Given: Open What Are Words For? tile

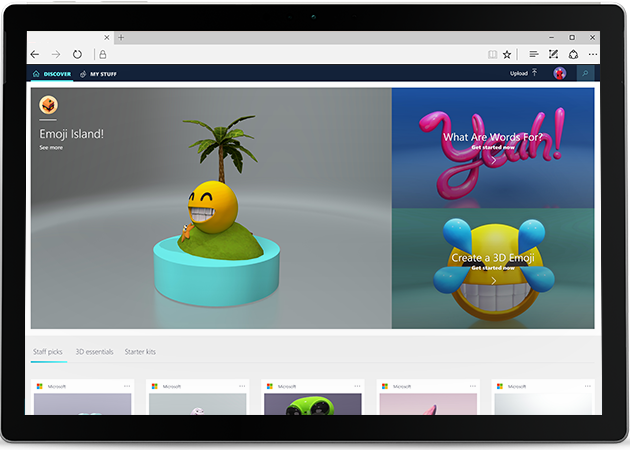Looking at the screenshot, I should click(493, 147).
